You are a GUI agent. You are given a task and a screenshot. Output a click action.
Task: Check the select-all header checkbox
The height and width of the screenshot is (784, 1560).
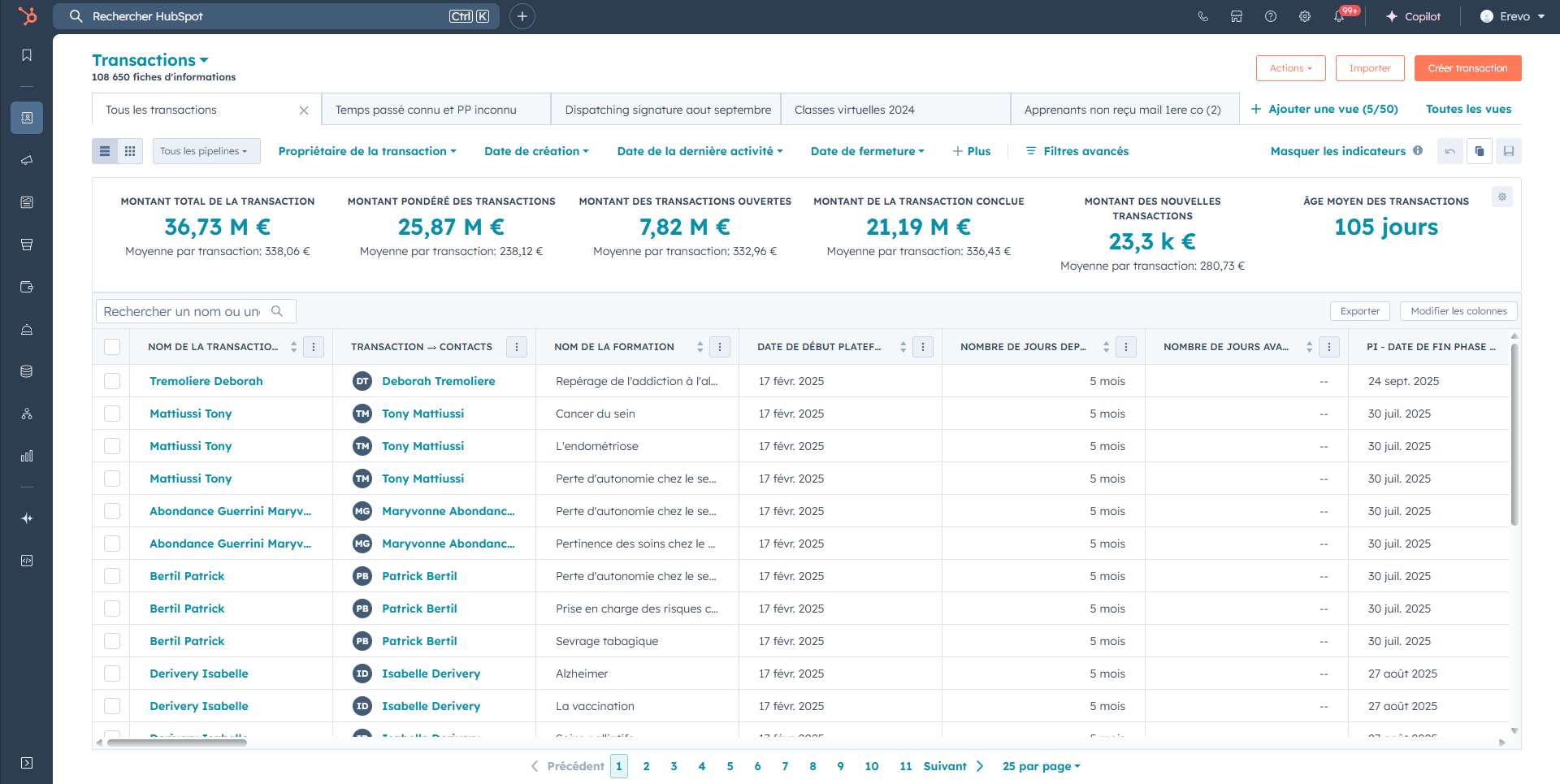coord(112,347)
